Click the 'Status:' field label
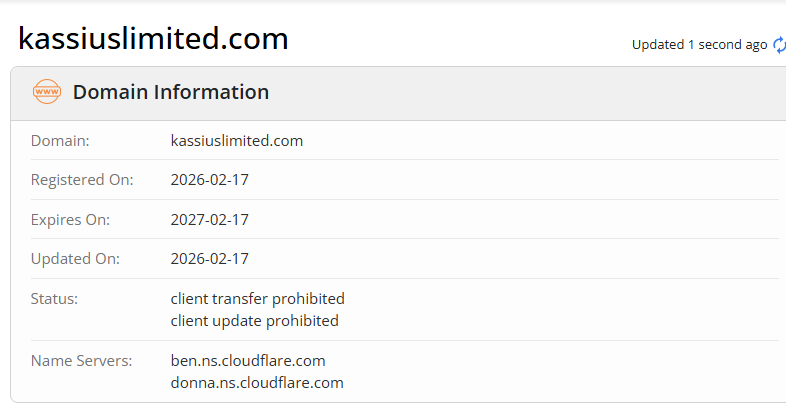Image resolution: width=786 pixels, height=405 pixels. coord(54,298)
